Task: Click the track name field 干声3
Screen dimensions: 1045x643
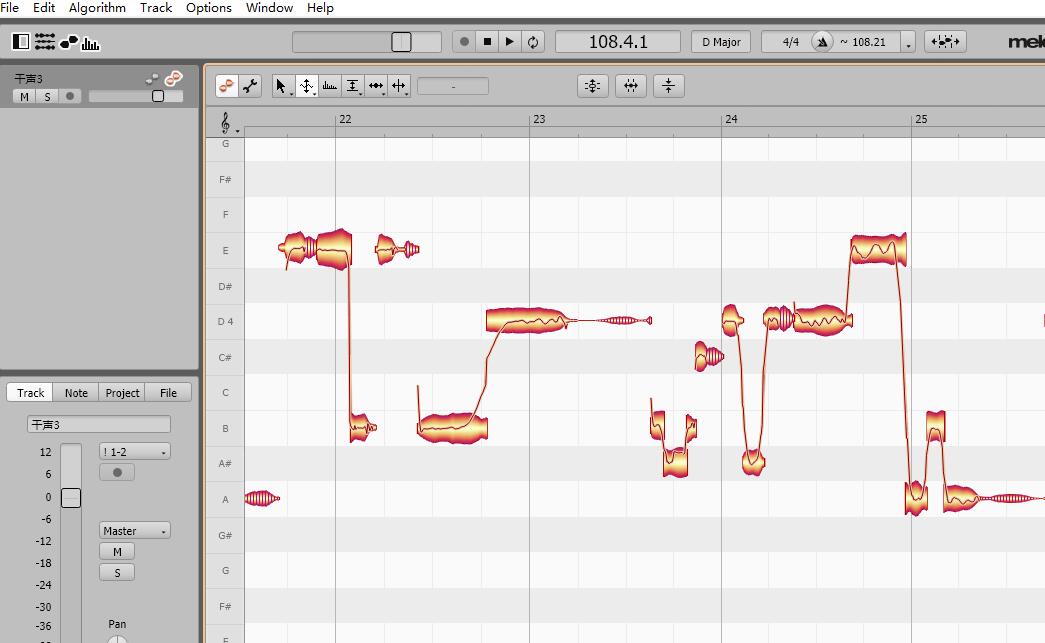Action: coord(99,424)
